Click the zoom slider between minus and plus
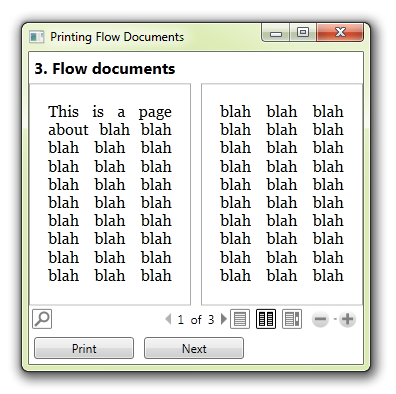 tap(335, 319)
